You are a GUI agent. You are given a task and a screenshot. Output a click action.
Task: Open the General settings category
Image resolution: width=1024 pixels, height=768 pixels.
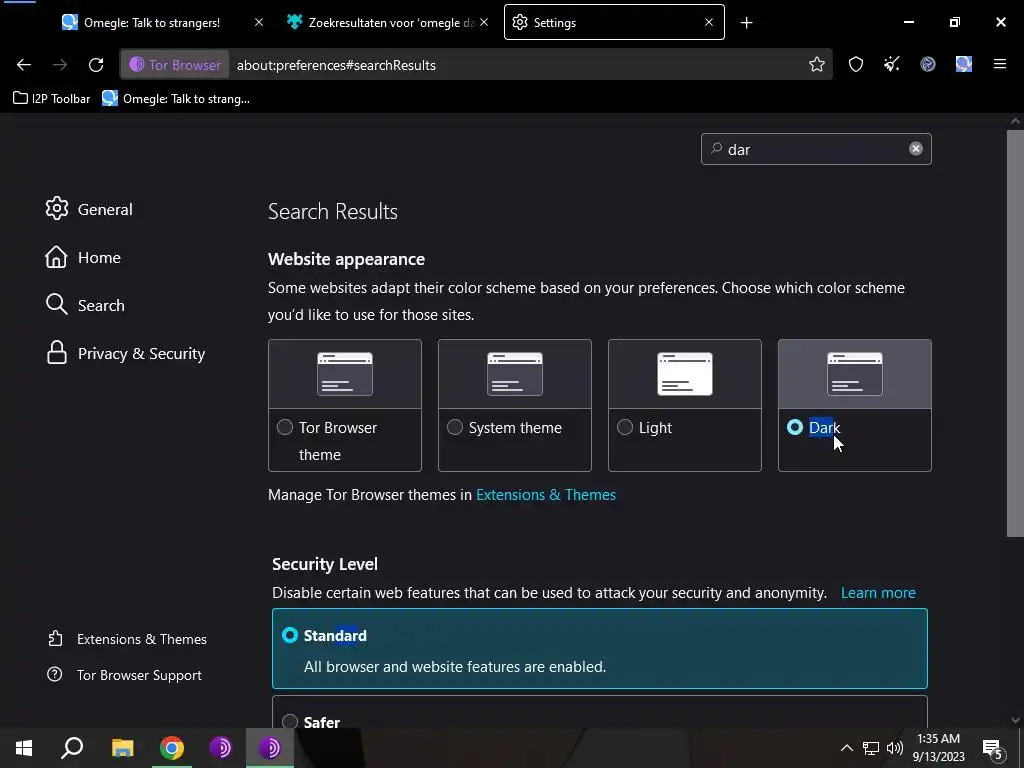click(x=89, y=209)
